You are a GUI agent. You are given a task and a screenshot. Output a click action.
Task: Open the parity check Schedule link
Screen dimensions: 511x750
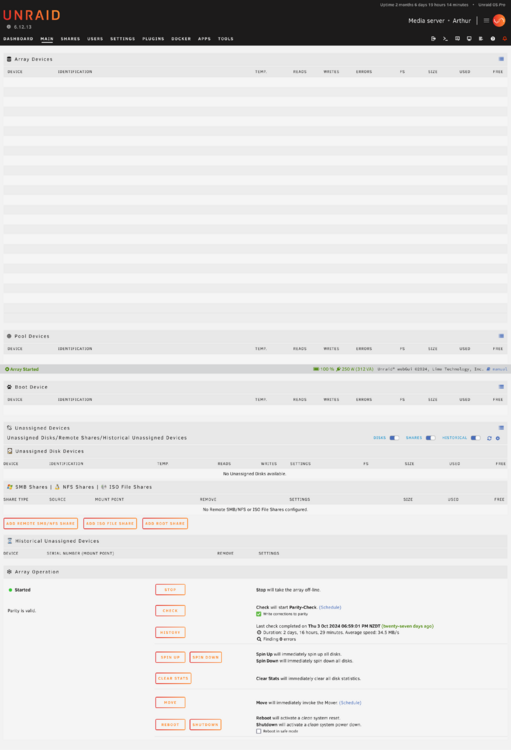click(330, 607)
